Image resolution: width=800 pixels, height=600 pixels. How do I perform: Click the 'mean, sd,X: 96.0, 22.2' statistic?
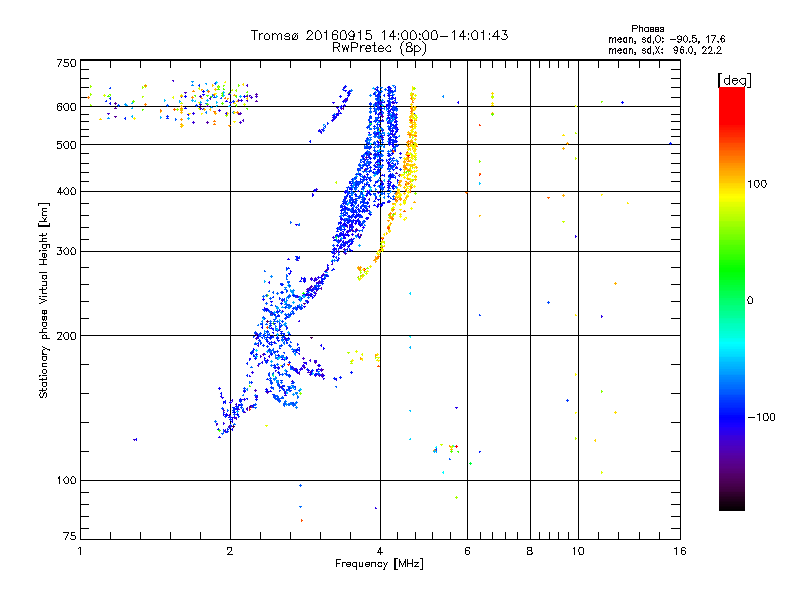click(x=665, y=51)
